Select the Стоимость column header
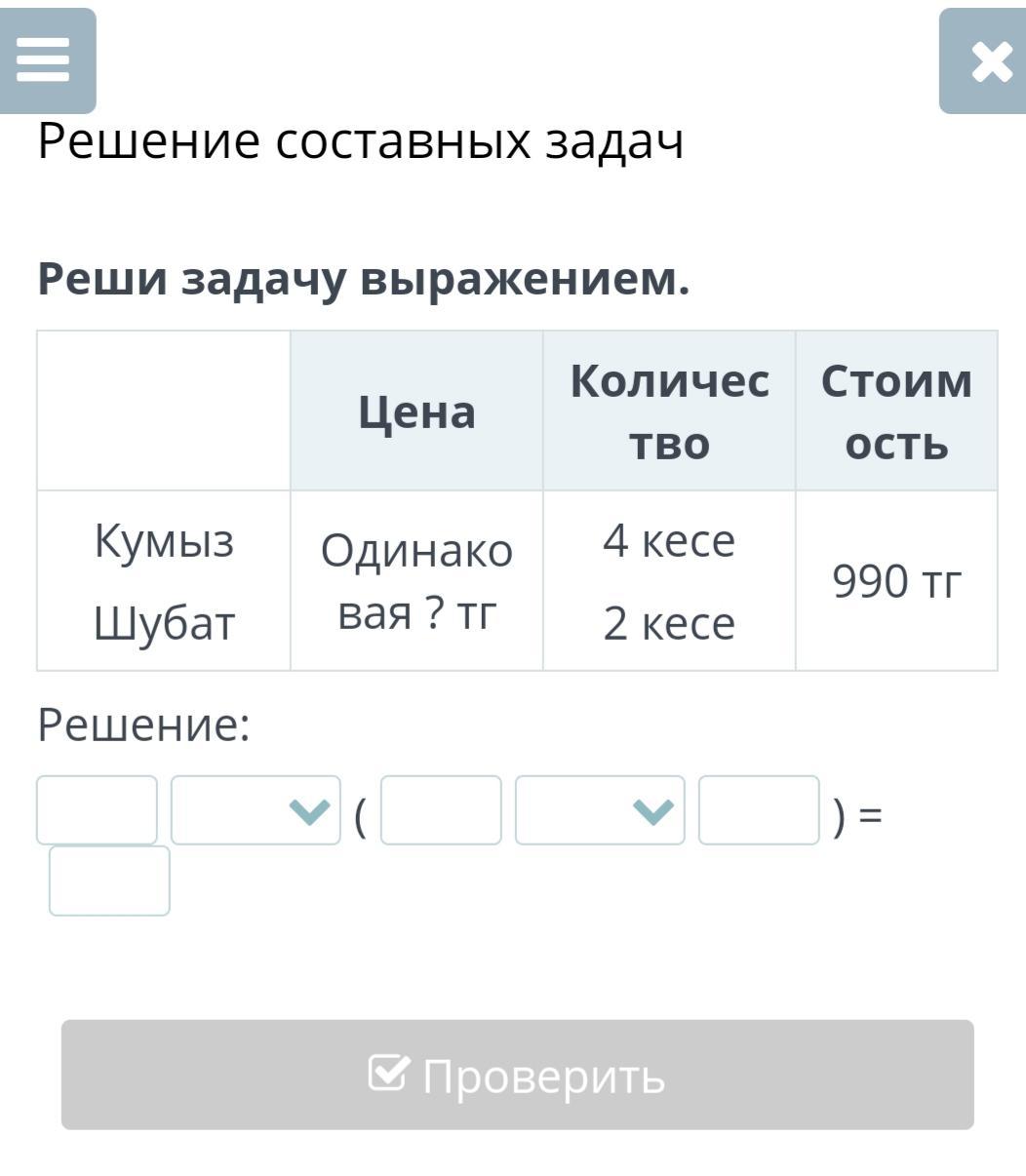The image size is (1026, 1176). [896, 411]
